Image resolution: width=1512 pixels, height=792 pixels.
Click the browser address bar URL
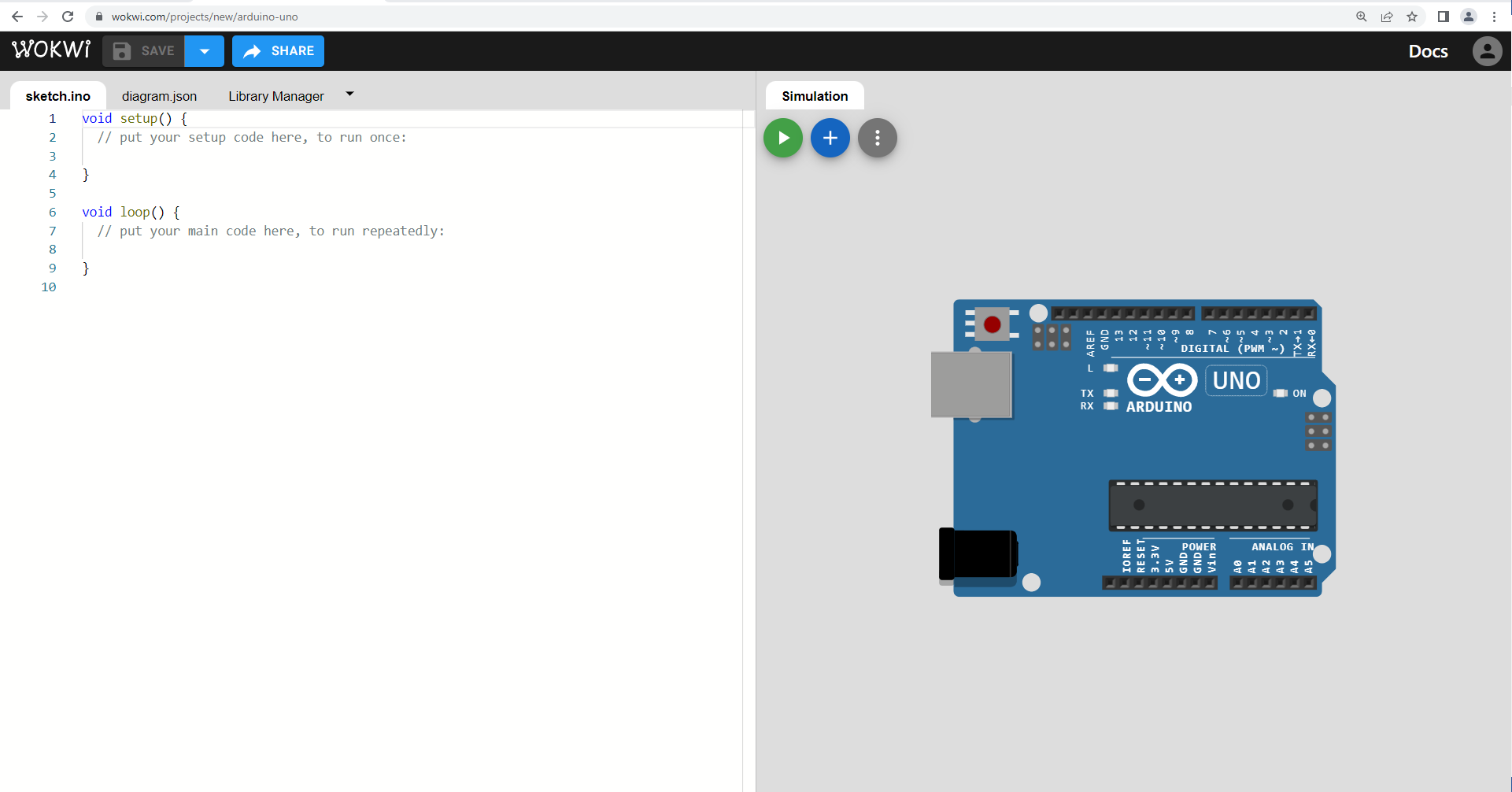click(205, 17)
